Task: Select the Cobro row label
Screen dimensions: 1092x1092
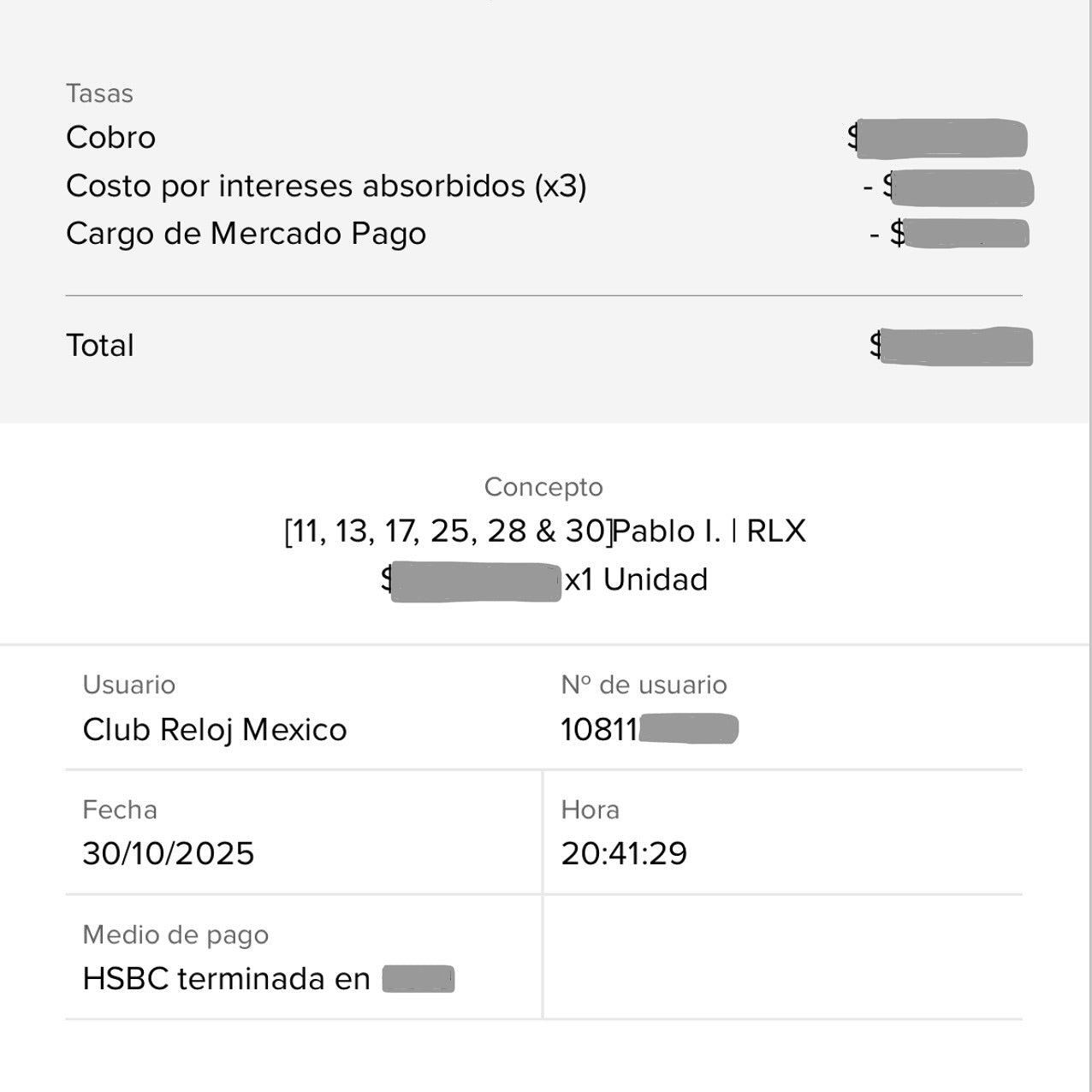Action: 110,138
